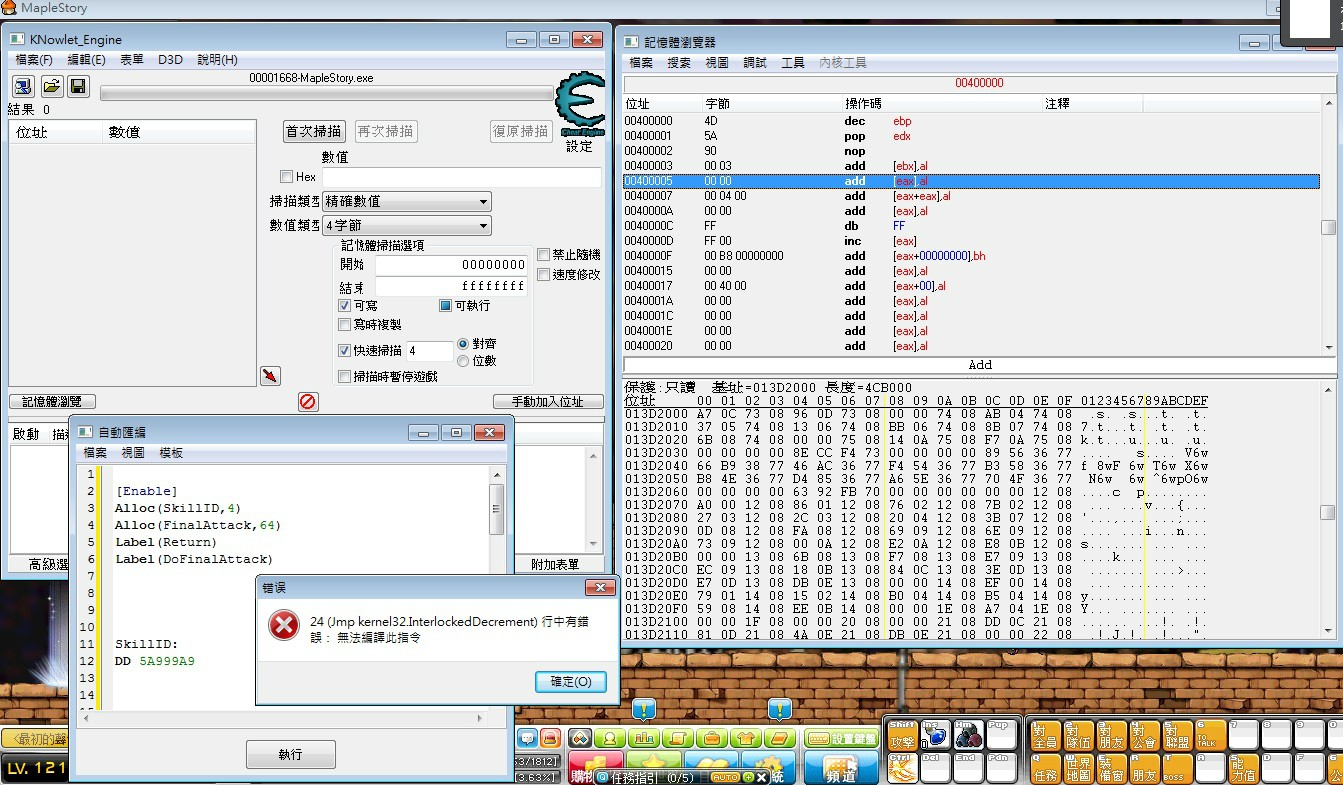Open the 說明(H) help menu
The width and height of the screenshot is (1343, 785).
click(x=217, y=60)
